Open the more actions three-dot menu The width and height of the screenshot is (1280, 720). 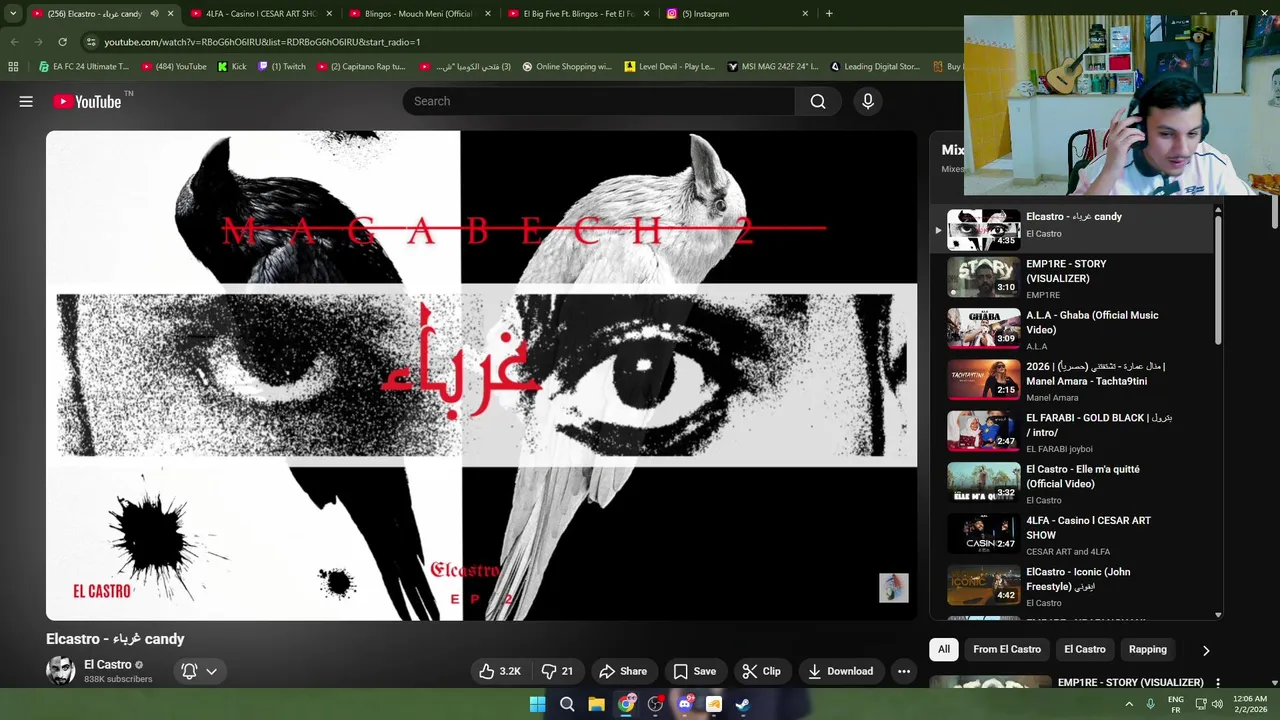pos(904,671)
